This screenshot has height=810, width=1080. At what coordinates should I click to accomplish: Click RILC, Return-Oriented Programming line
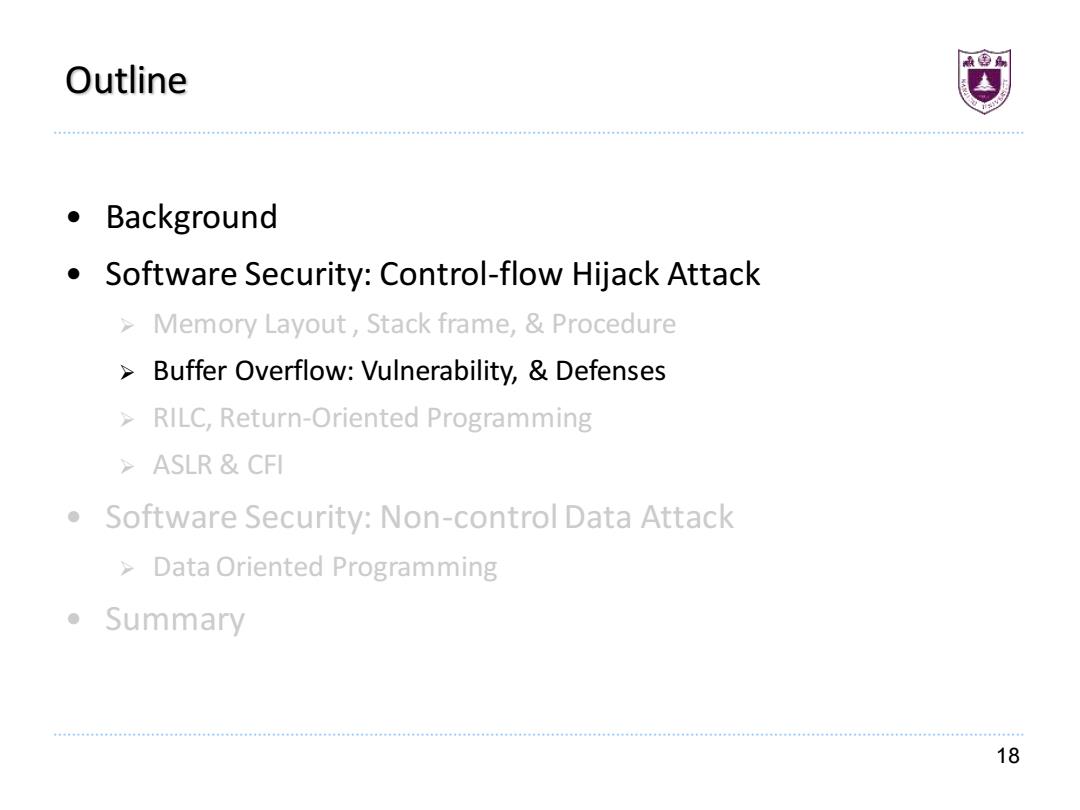click(372, 419)
